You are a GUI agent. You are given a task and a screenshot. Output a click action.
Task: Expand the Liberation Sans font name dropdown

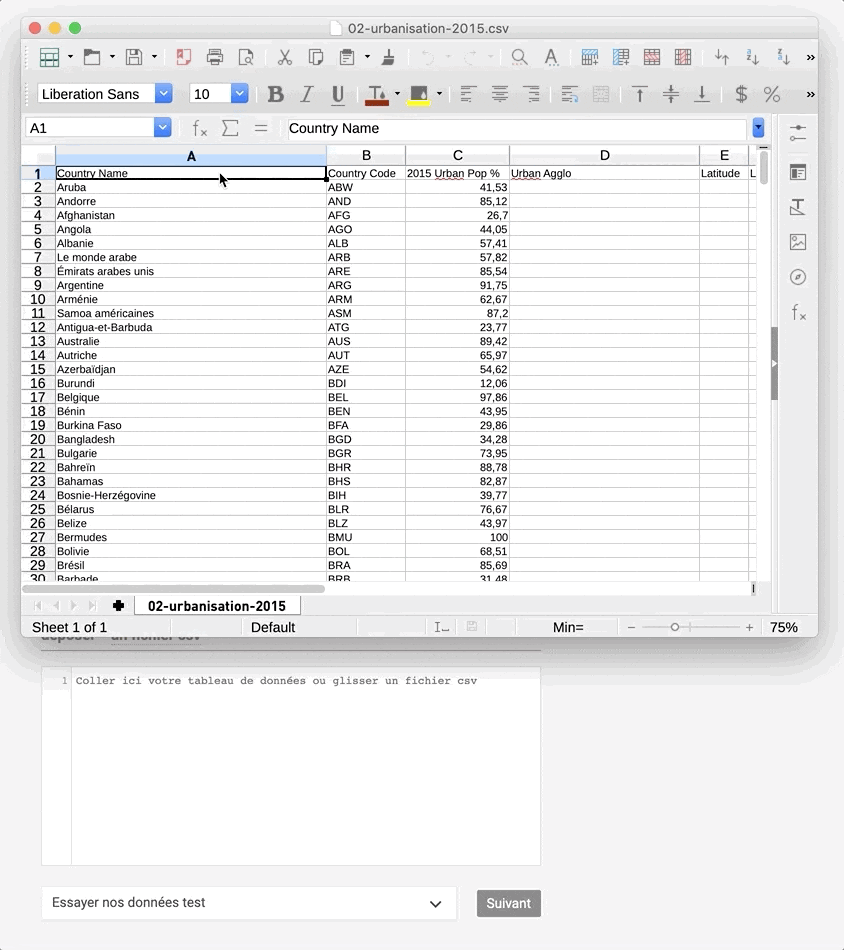point(164,94)
